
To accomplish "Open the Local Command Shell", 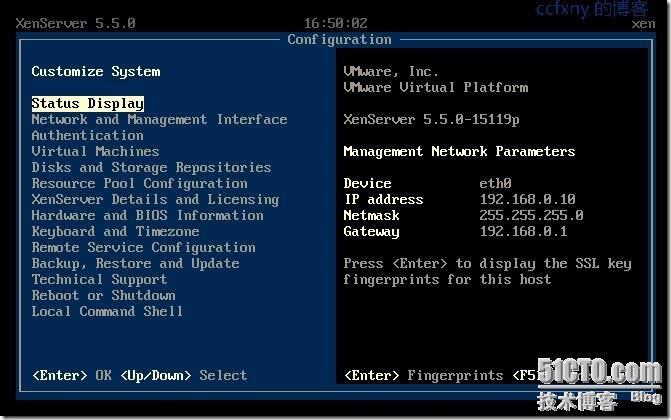I will [107, 312].
